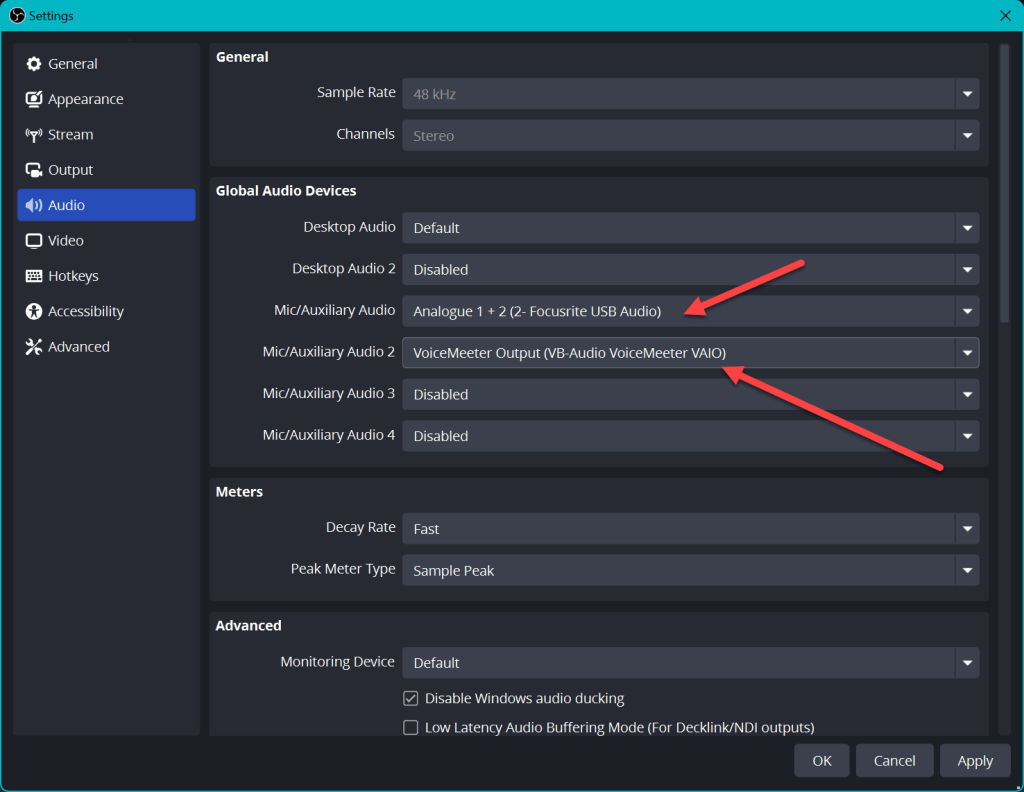
Task: Open Advanced settings label in sidebar
Action: (x=79, y=347)
